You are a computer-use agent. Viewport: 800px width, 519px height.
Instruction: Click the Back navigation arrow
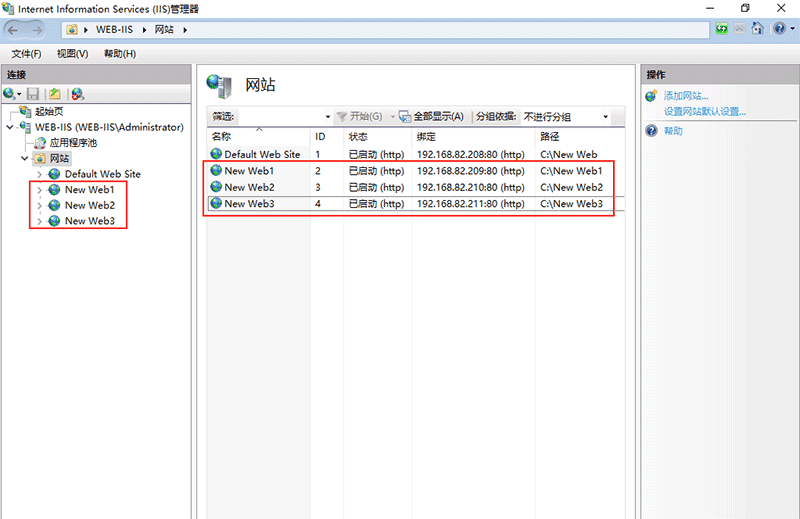click(13, 30)
